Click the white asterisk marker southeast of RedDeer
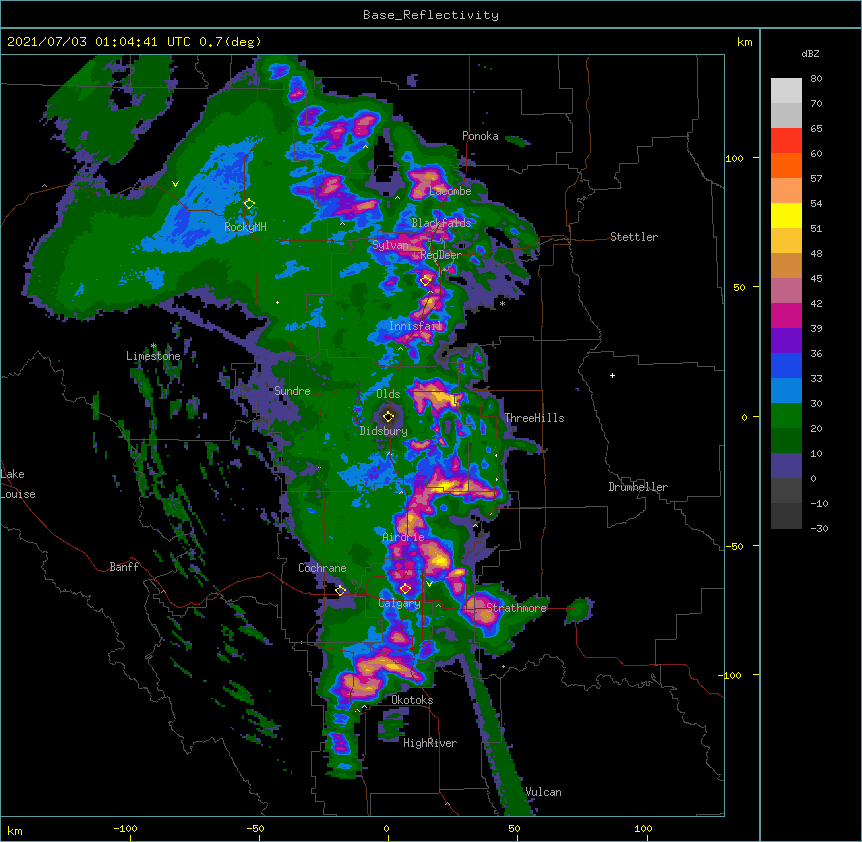The height and width of the screenshot is (842, 862). coord(502,304)
